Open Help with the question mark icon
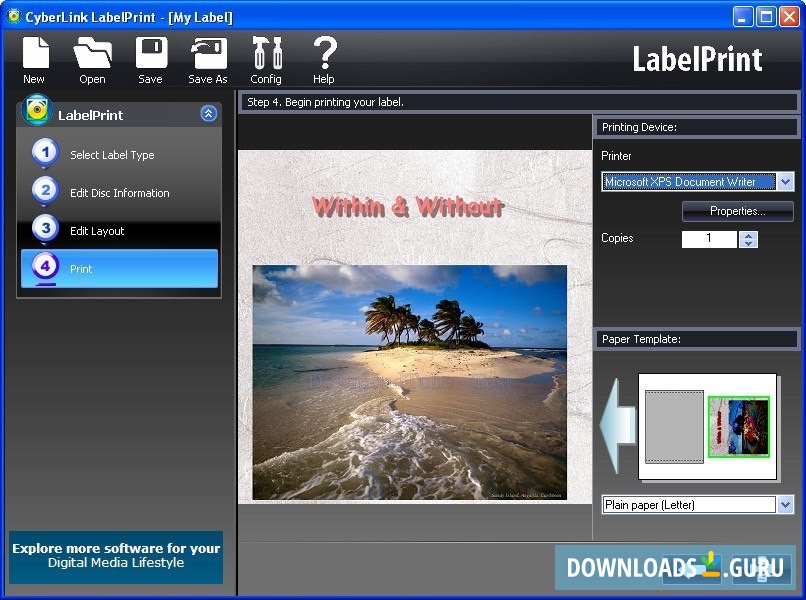 click(324, 53)
